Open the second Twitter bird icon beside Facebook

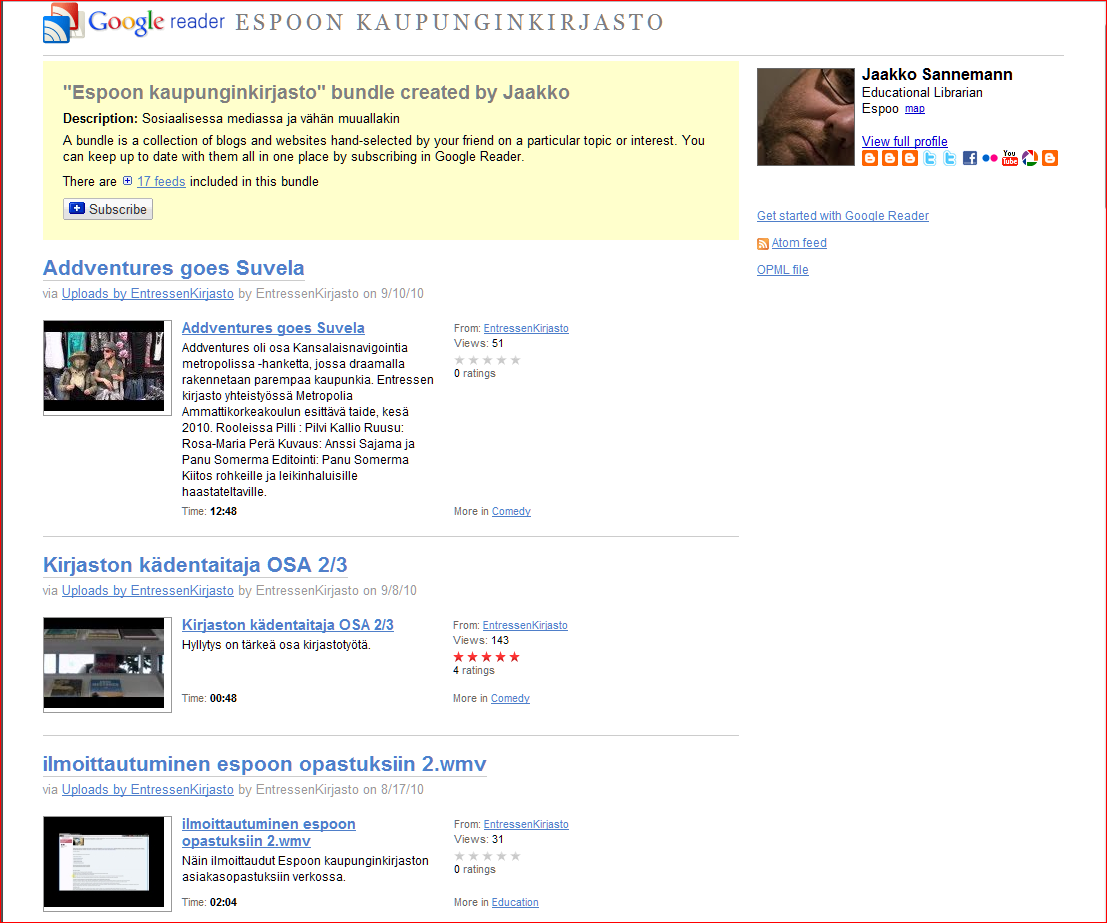pyautogui.click(x=950, y=158)
